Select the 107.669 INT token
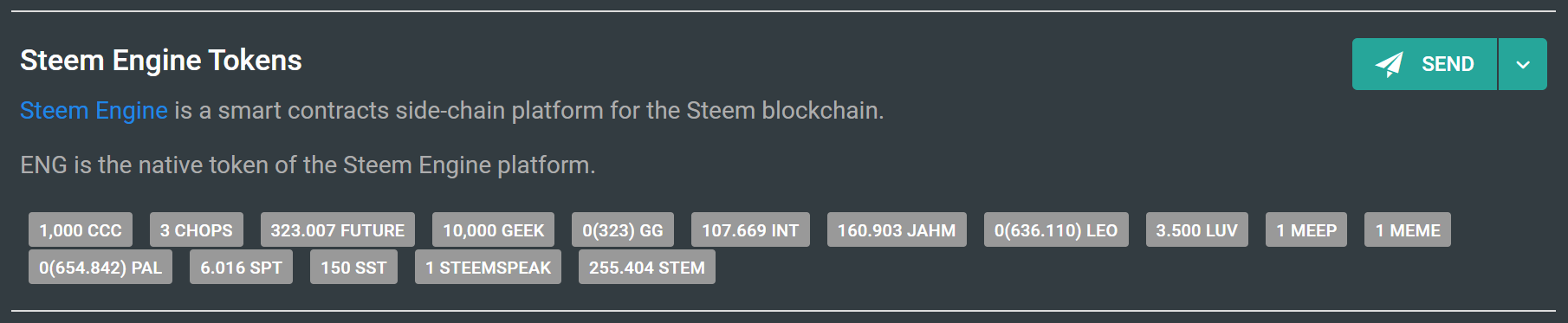This screenshot has height=323, width=1568. pyautogui.click(x=750, y=230)
